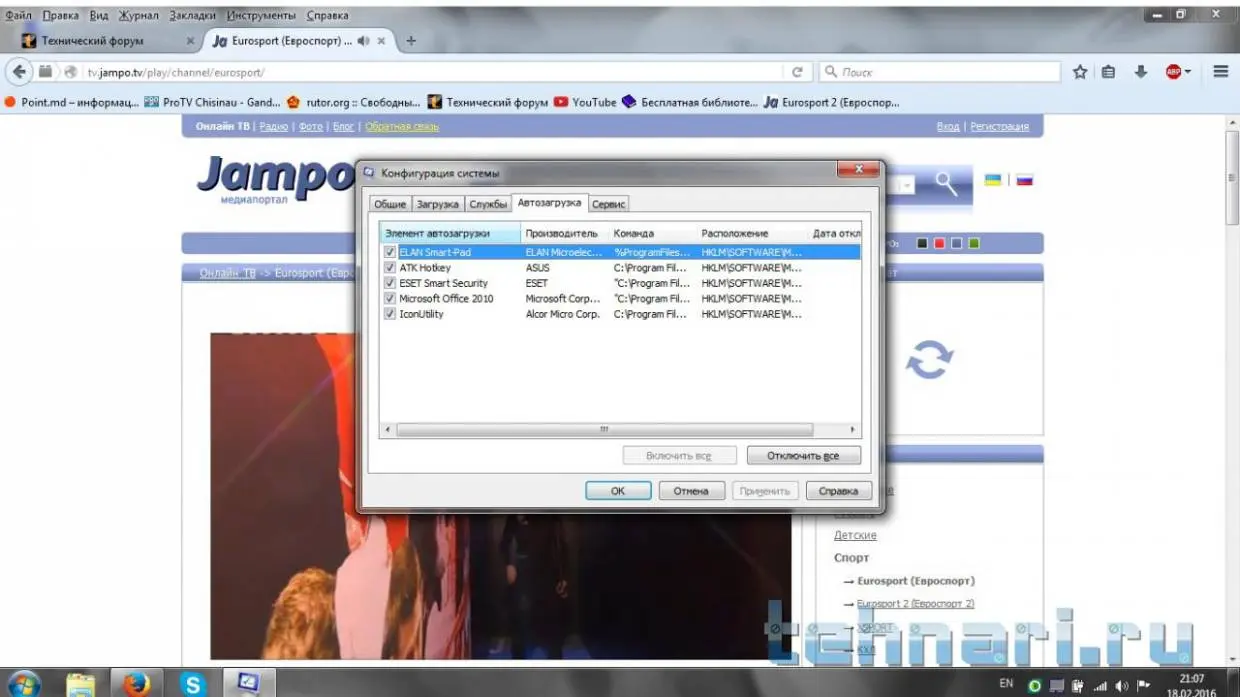1240x697 pixels.
Task: Uncheck ESET Smart Security startup item
Action: [390, 283]
